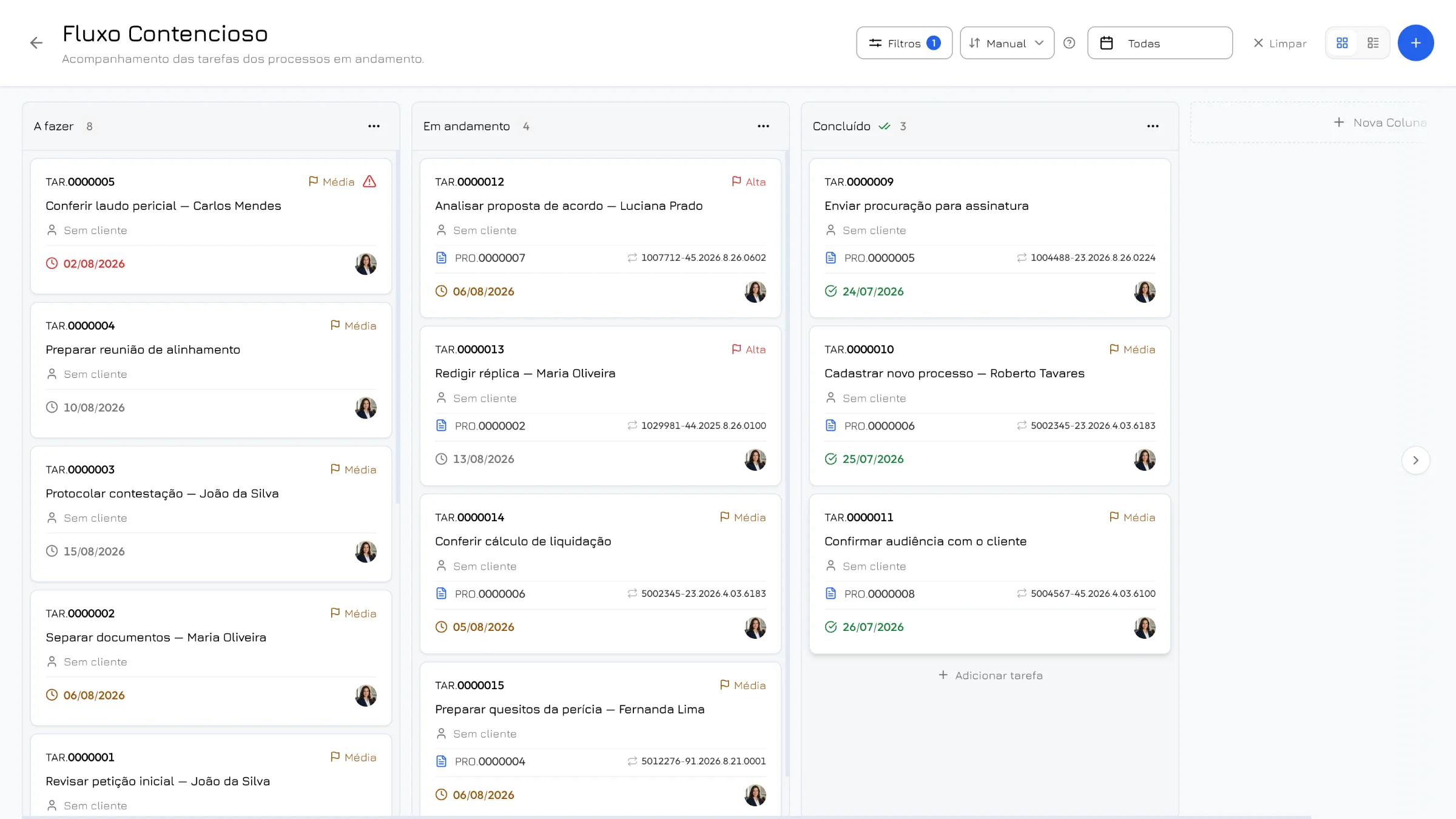Click assignee avatar on TAR.0000005 card
Screen dimensions: 1456x819
(x=366, y=264)
